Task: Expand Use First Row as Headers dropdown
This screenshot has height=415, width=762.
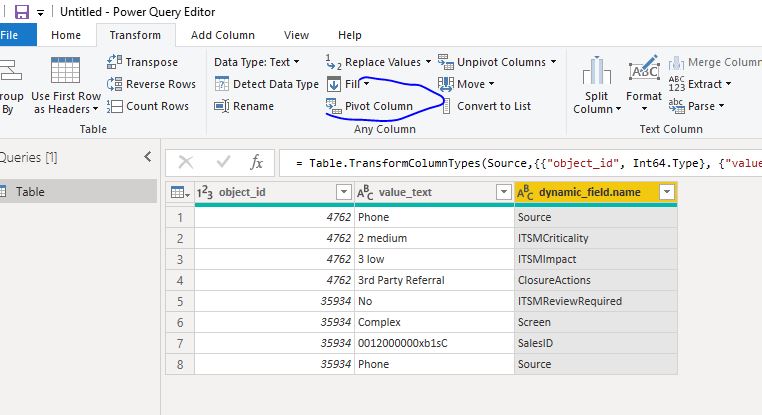Action: pyautogui.click(x=96, y=109)
